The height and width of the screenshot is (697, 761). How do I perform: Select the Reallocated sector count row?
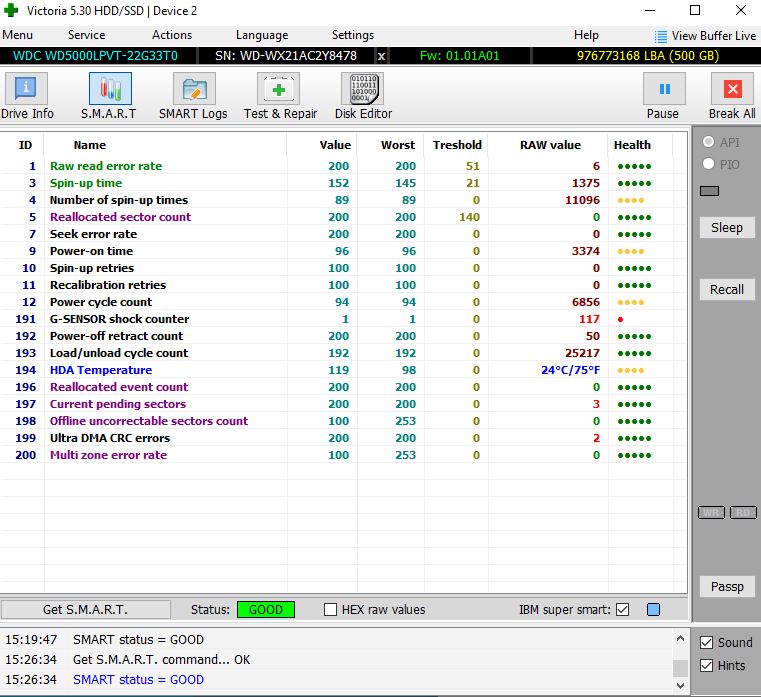point(344,217)
